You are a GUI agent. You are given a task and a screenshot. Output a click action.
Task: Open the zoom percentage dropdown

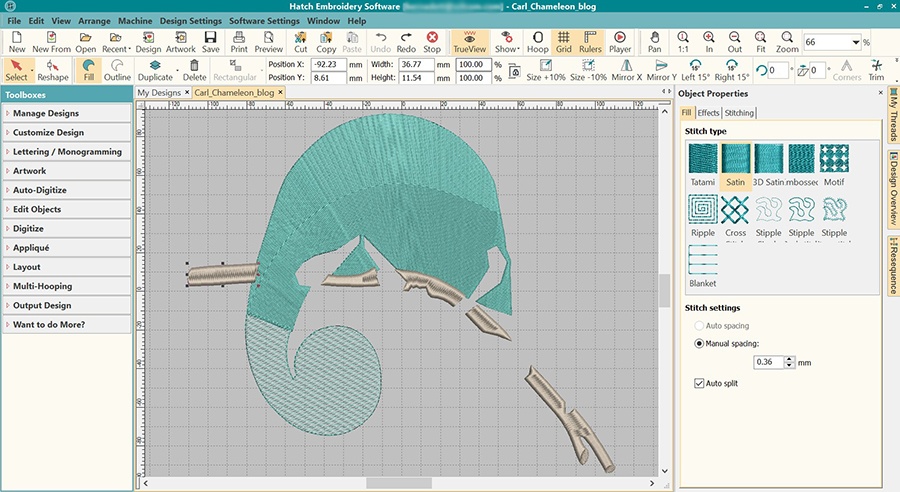(857, 43)
